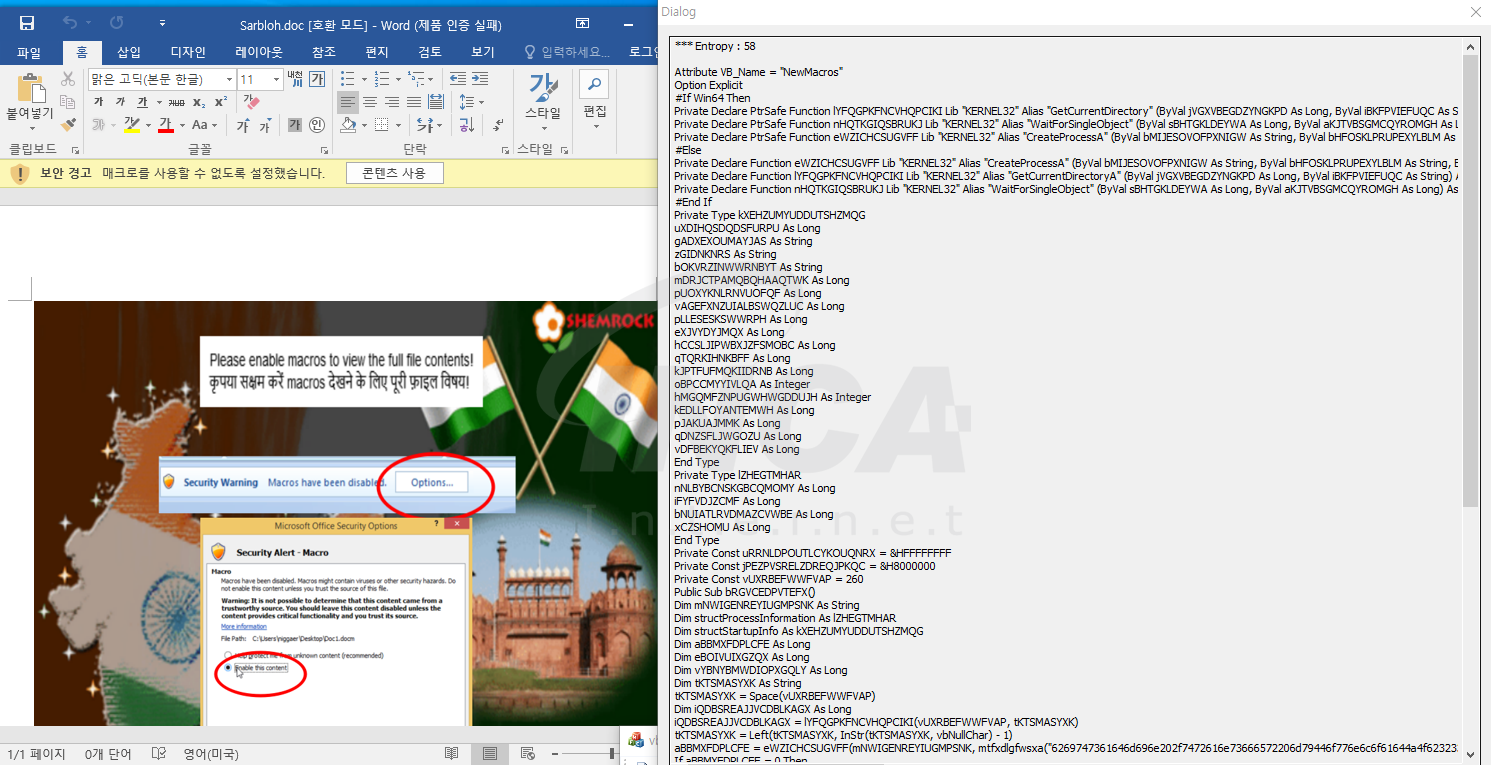The width and height of the screenshot is (1491, 765).
Task: Click the Paste (붙여넣기) clipboard icon
Action: point(31,90)
